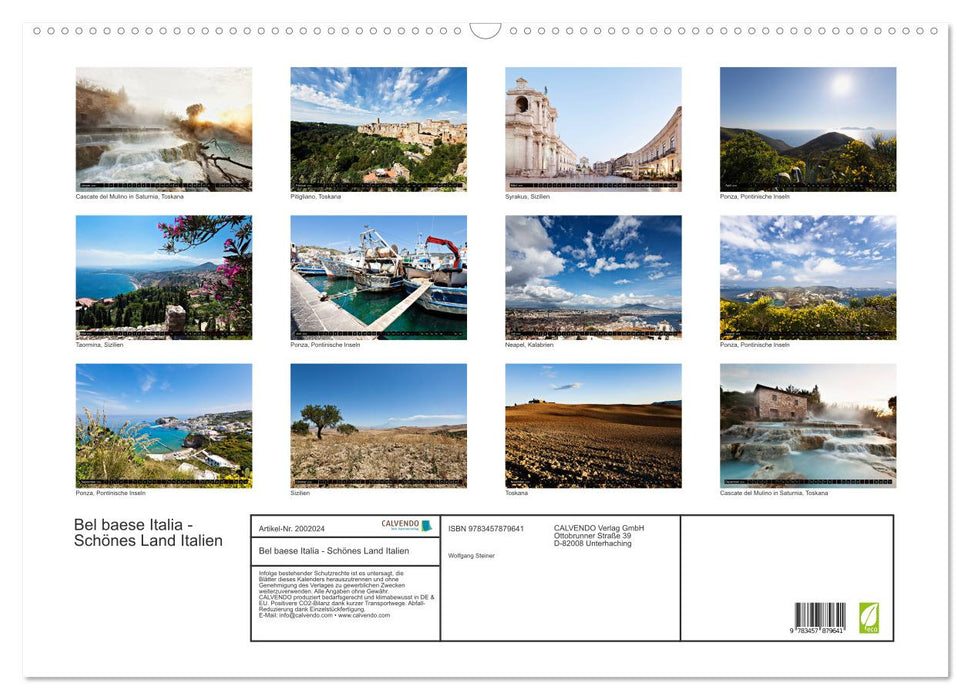Screen dimensions: 971x700
Task: Click the Taormina, Sizilien coastal image
Action: pos(163,276)
